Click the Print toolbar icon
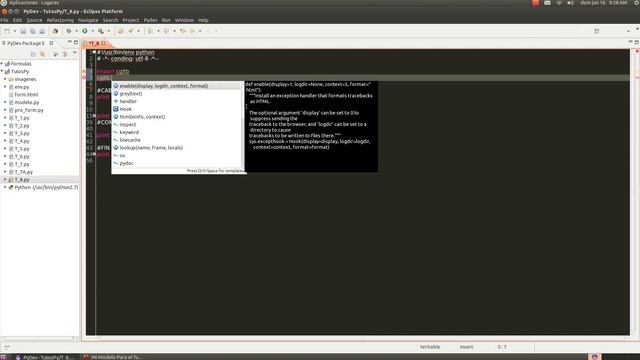 42,31
